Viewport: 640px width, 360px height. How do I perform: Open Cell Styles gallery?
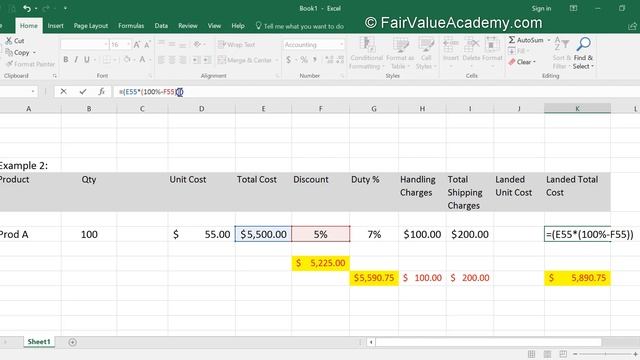point(426,53)
